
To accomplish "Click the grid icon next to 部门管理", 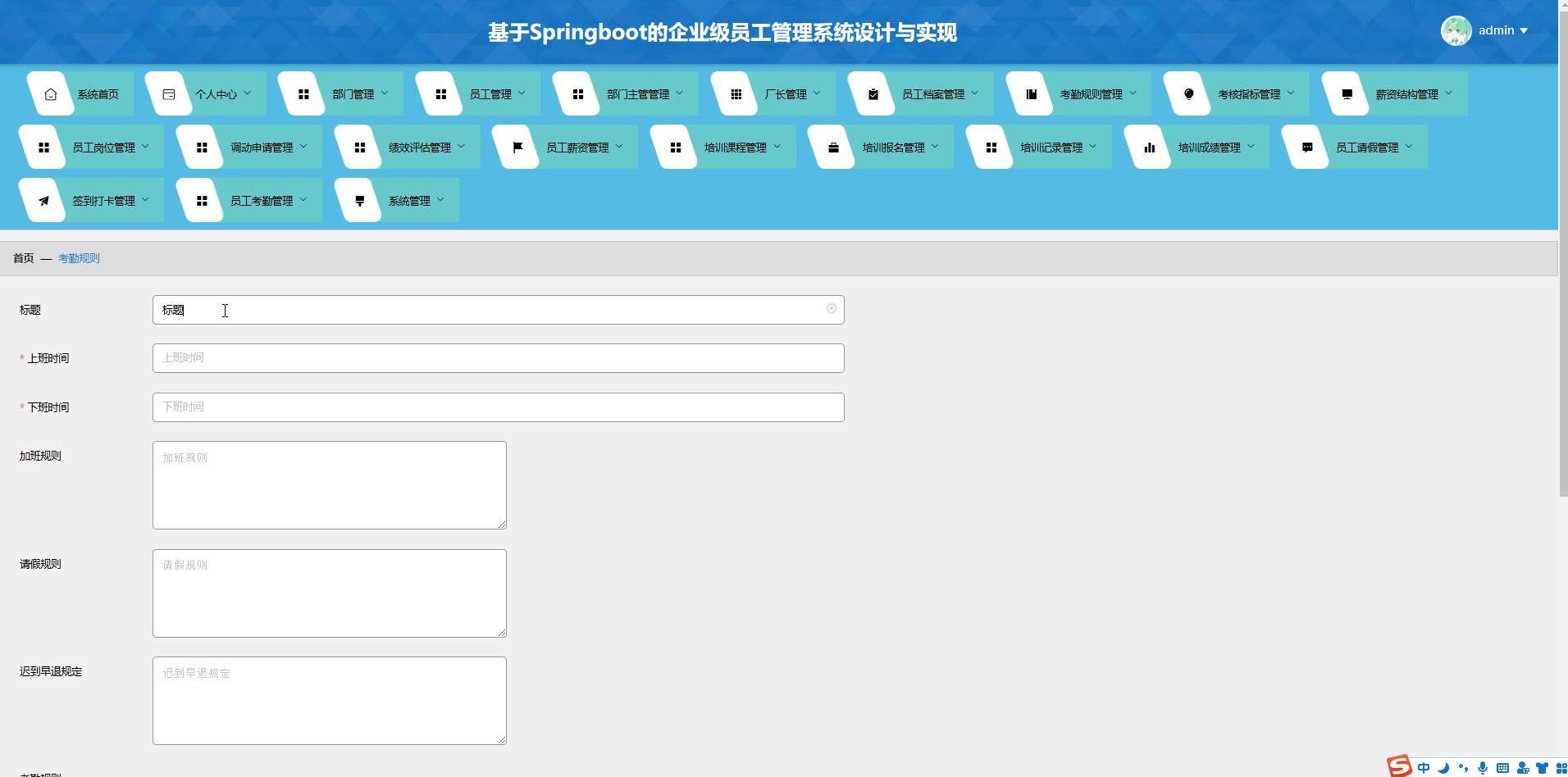I will click(303, 94).
